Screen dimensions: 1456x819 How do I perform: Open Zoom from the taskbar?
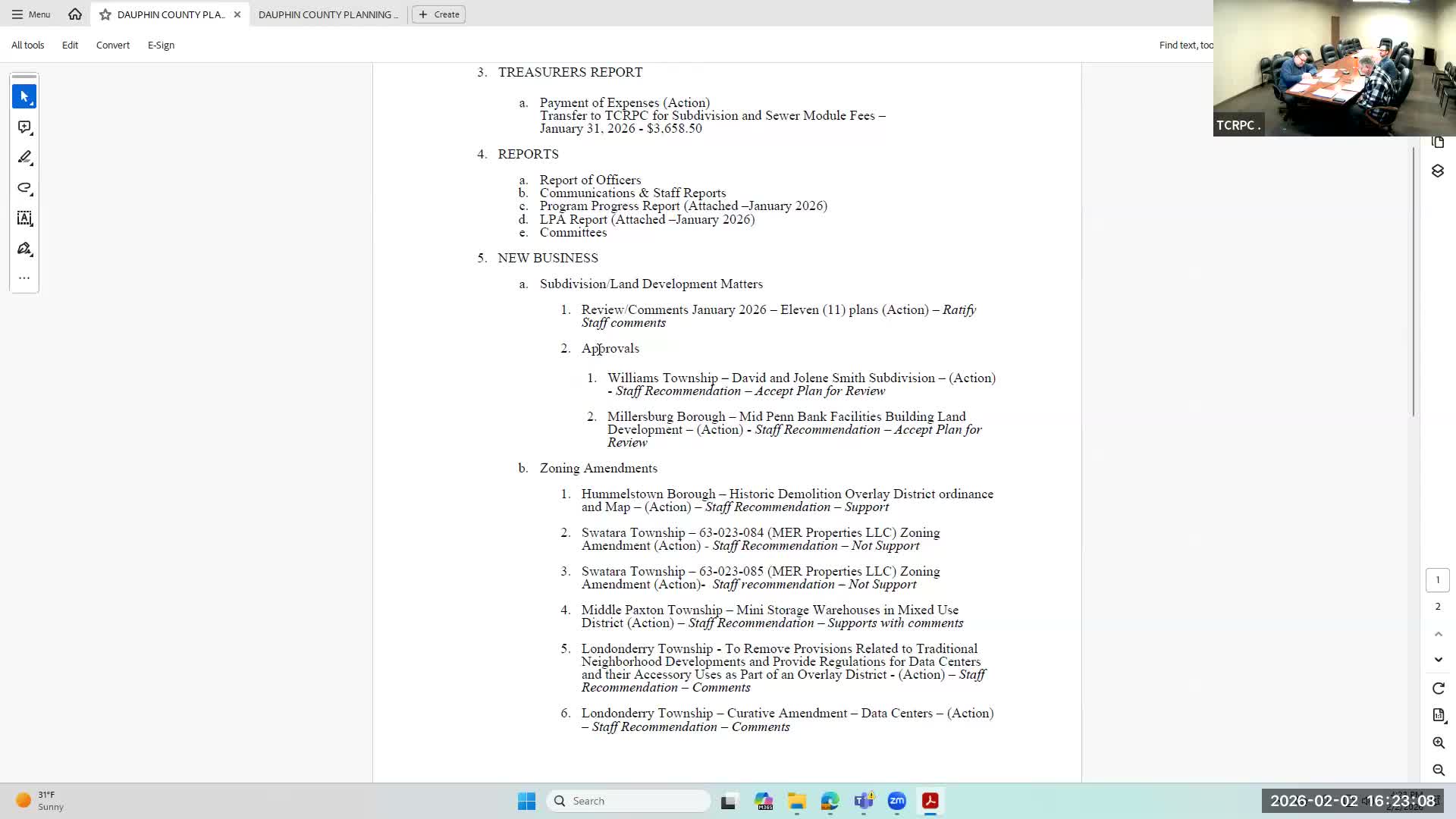click(x=897, y=801)
